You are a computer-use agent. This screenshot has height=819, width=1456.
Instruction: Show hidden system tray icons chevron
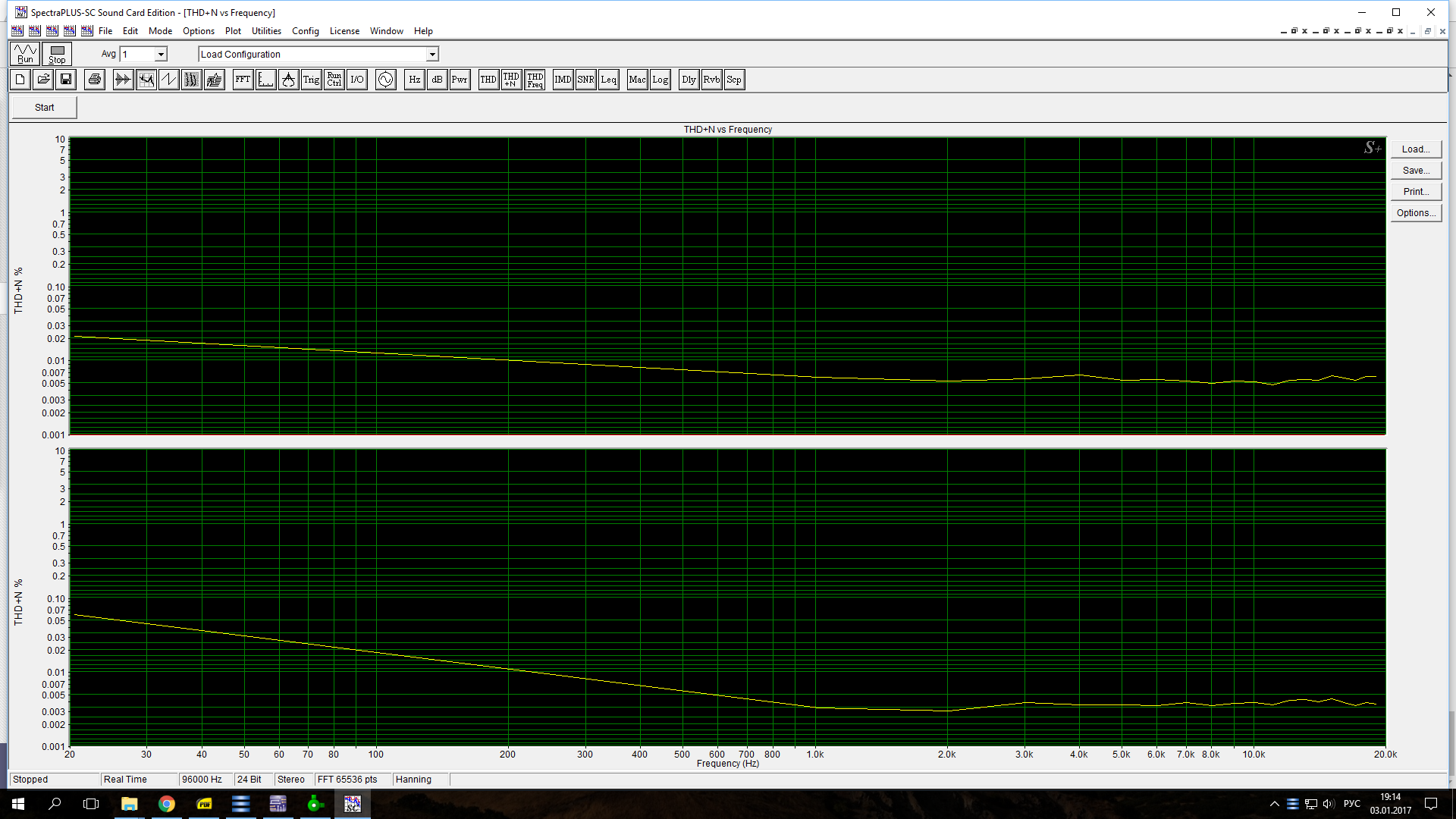click(1274, 804)
